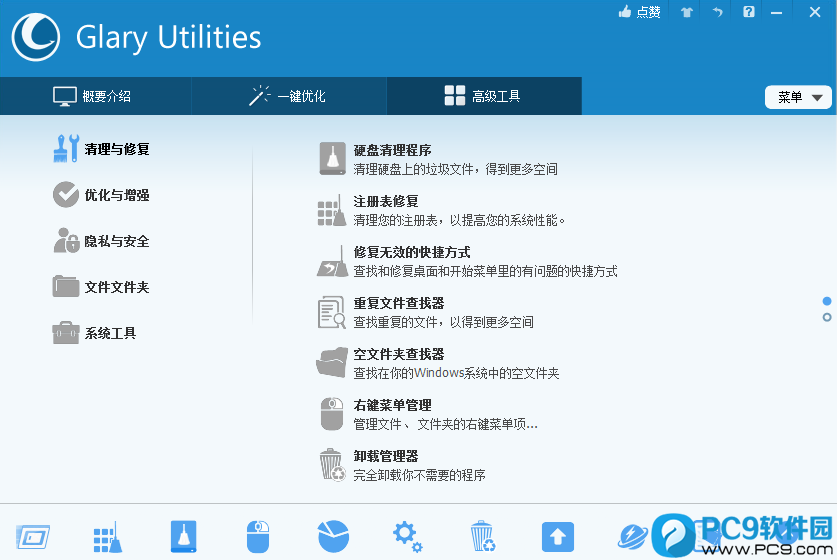Image resolution: width=837 pixels, height=560 pixels.
Task: Open 重复文件查找器 tool
Action: pyautogui.click(x=399, y=303)
